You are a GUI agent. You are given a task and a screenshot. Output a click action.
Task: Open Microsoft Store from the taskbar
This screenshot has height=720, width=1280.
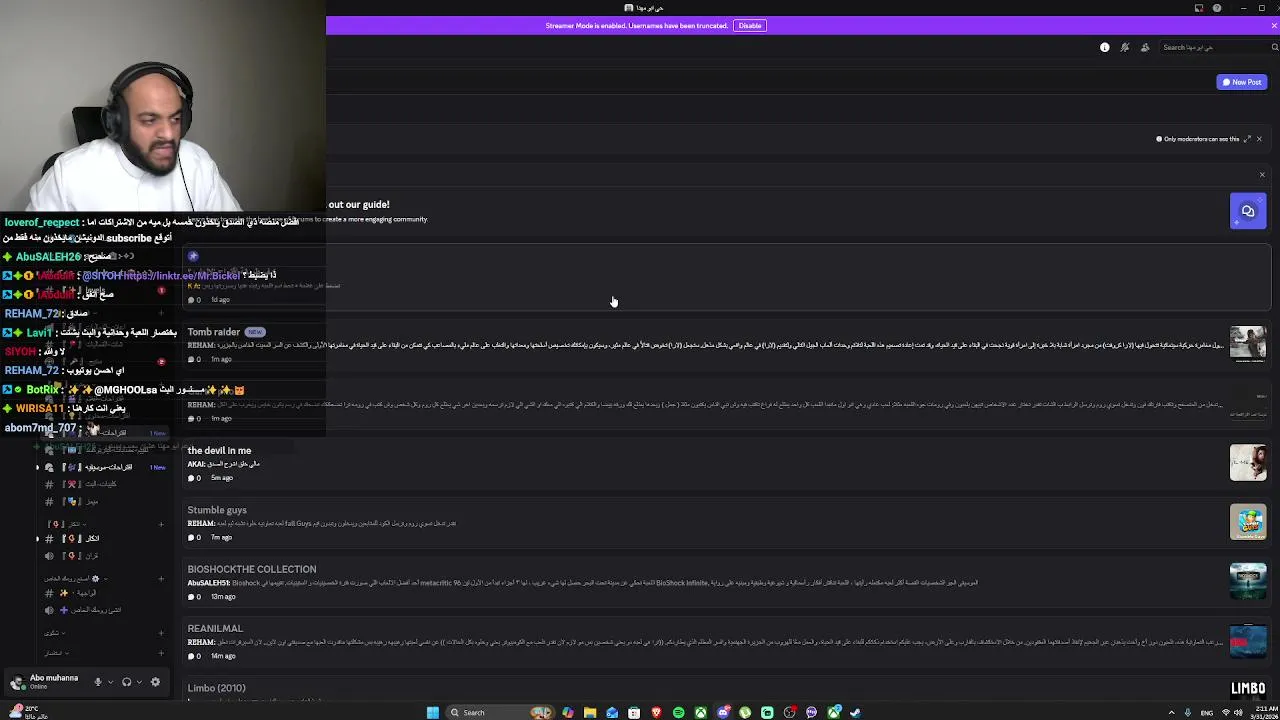click(634, 712)
